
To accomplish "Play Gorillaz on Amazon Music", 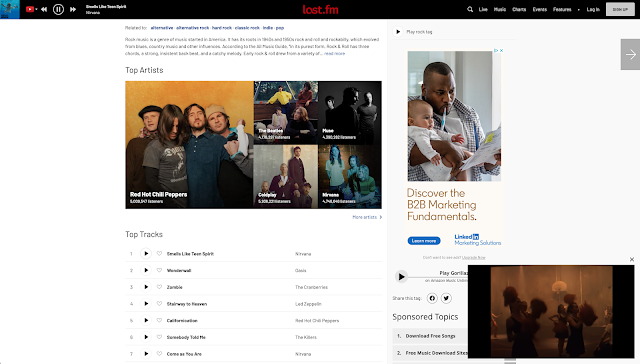I will click(x=401, y=277).
